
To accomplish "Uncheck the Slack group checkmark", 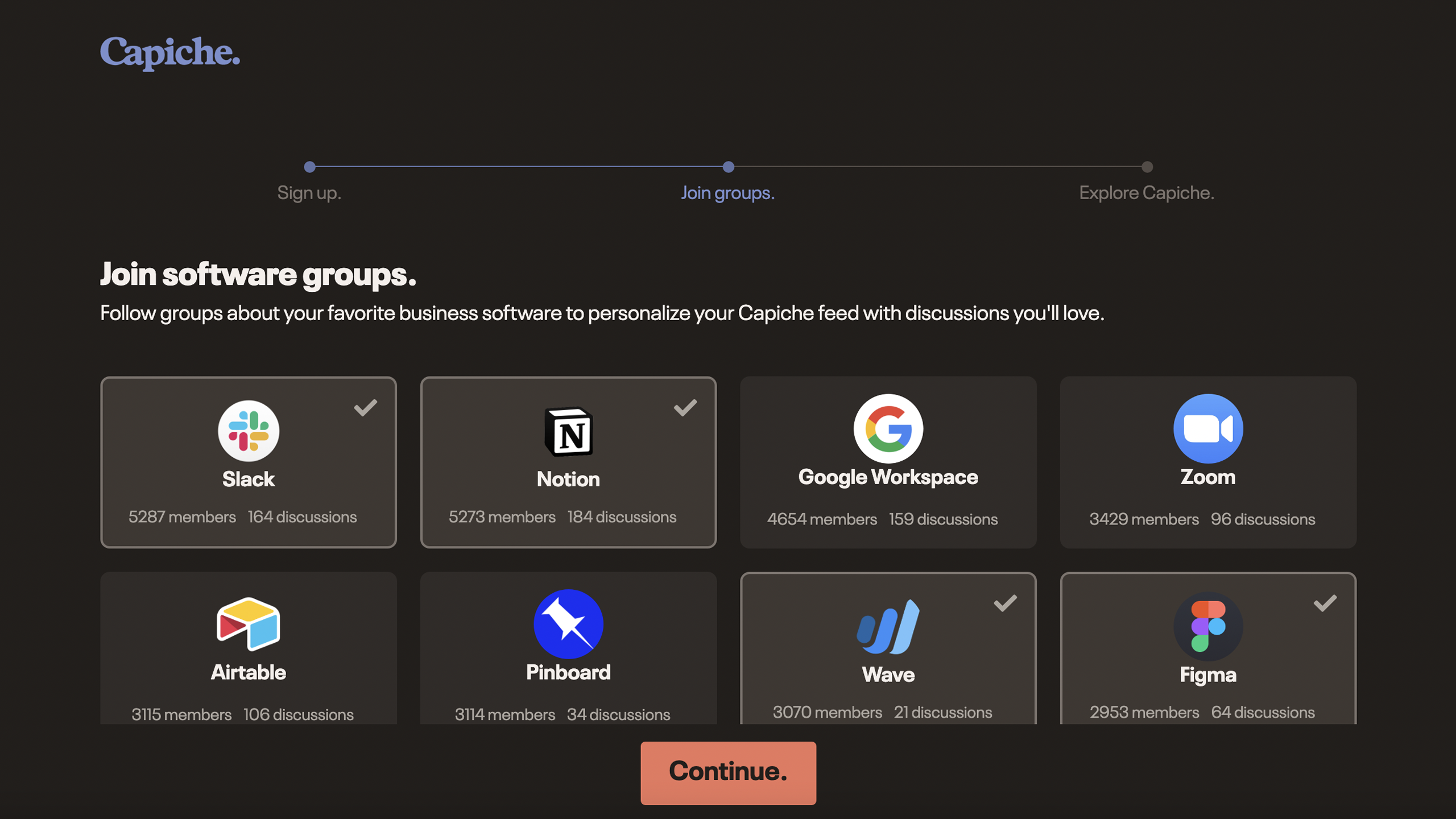I will 365,407.
